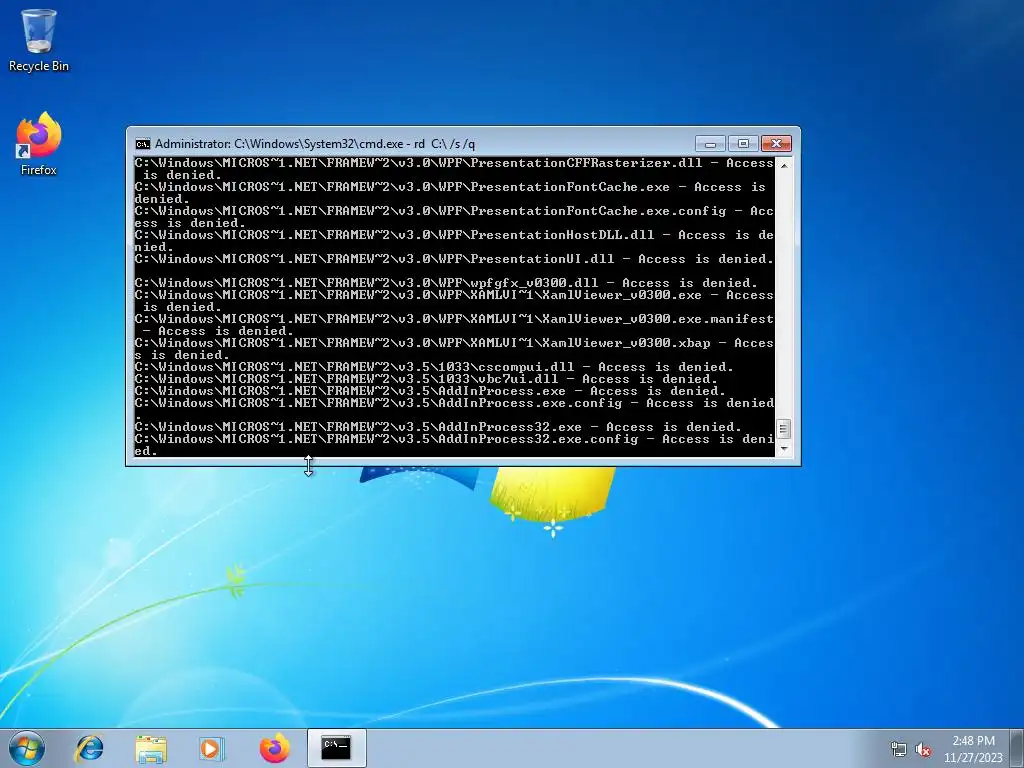Click the PresentationFontCache.exe.config output line
Image resolution: width=1024 pixels, height=768 pixels.
(x=455, y=217)
